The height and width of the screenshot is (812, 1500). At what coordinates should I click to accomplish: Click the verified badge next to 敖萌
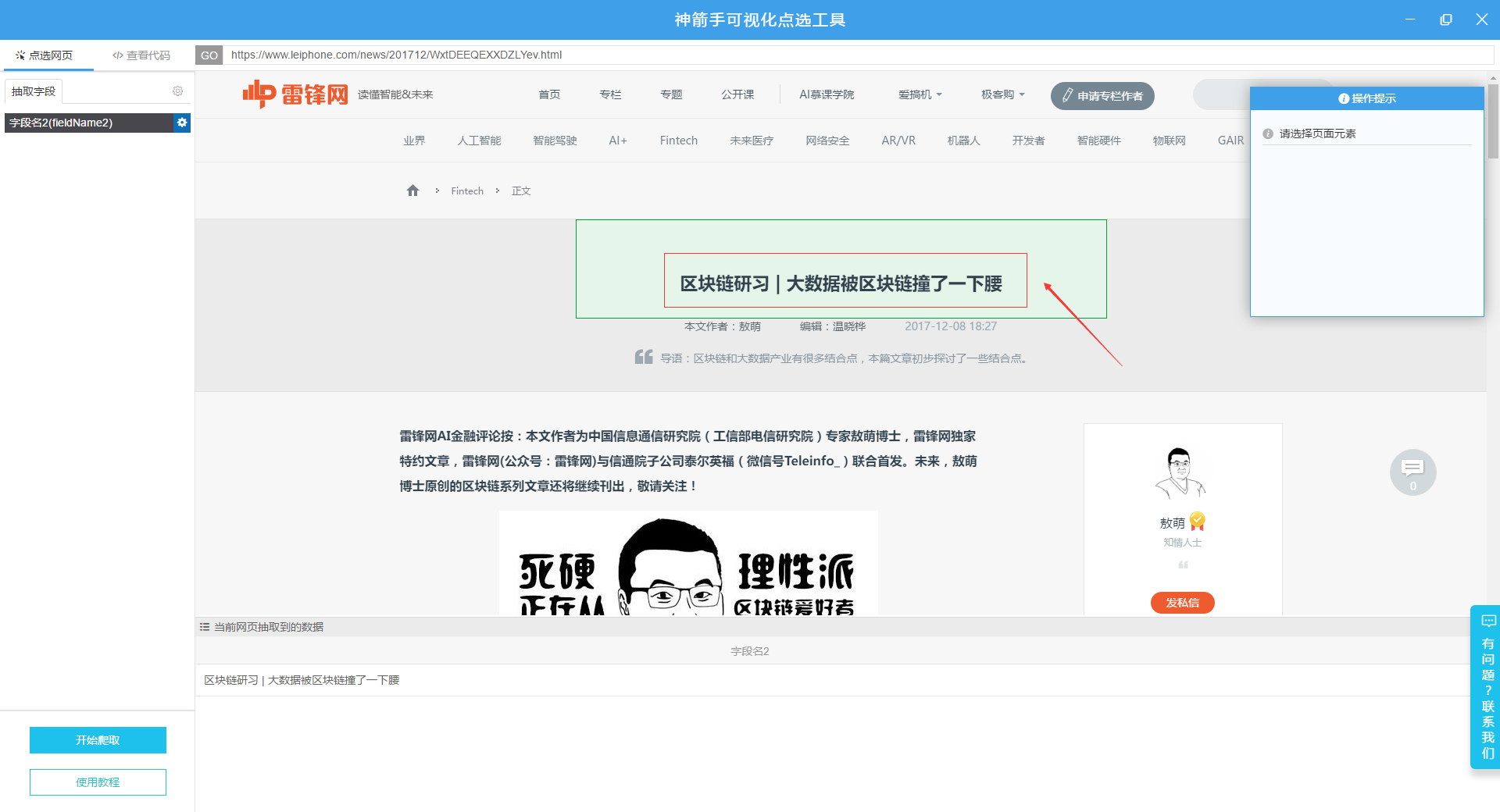pos(1198,522)
